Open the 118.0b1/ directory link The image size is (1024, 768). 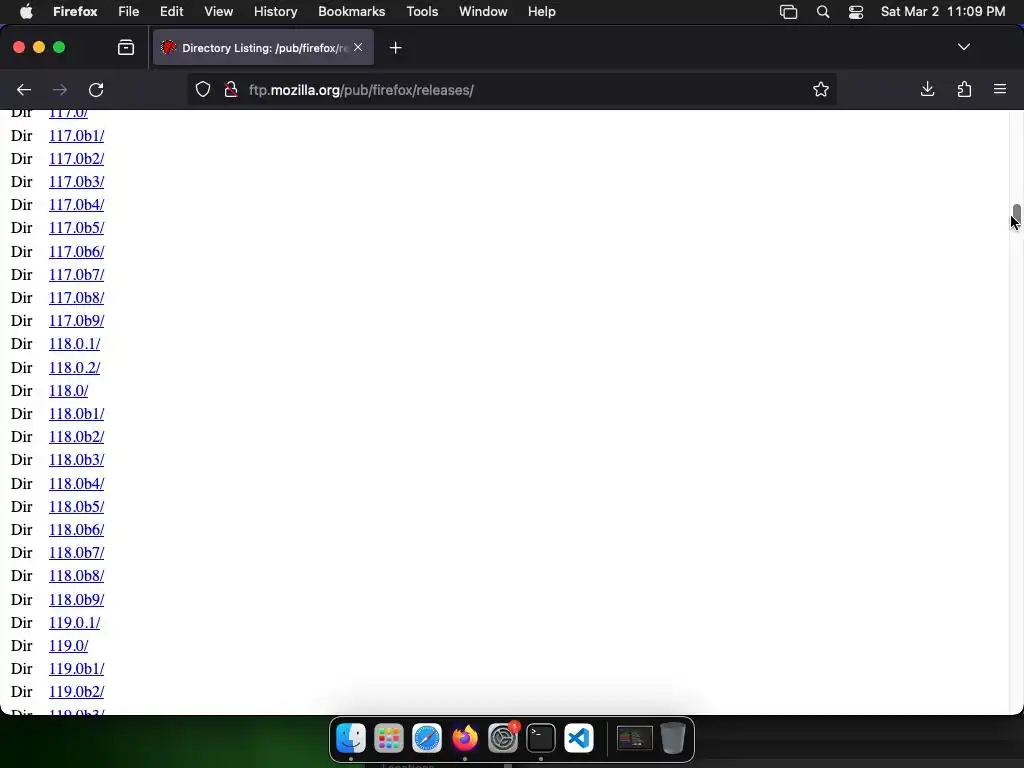[76, 413]
